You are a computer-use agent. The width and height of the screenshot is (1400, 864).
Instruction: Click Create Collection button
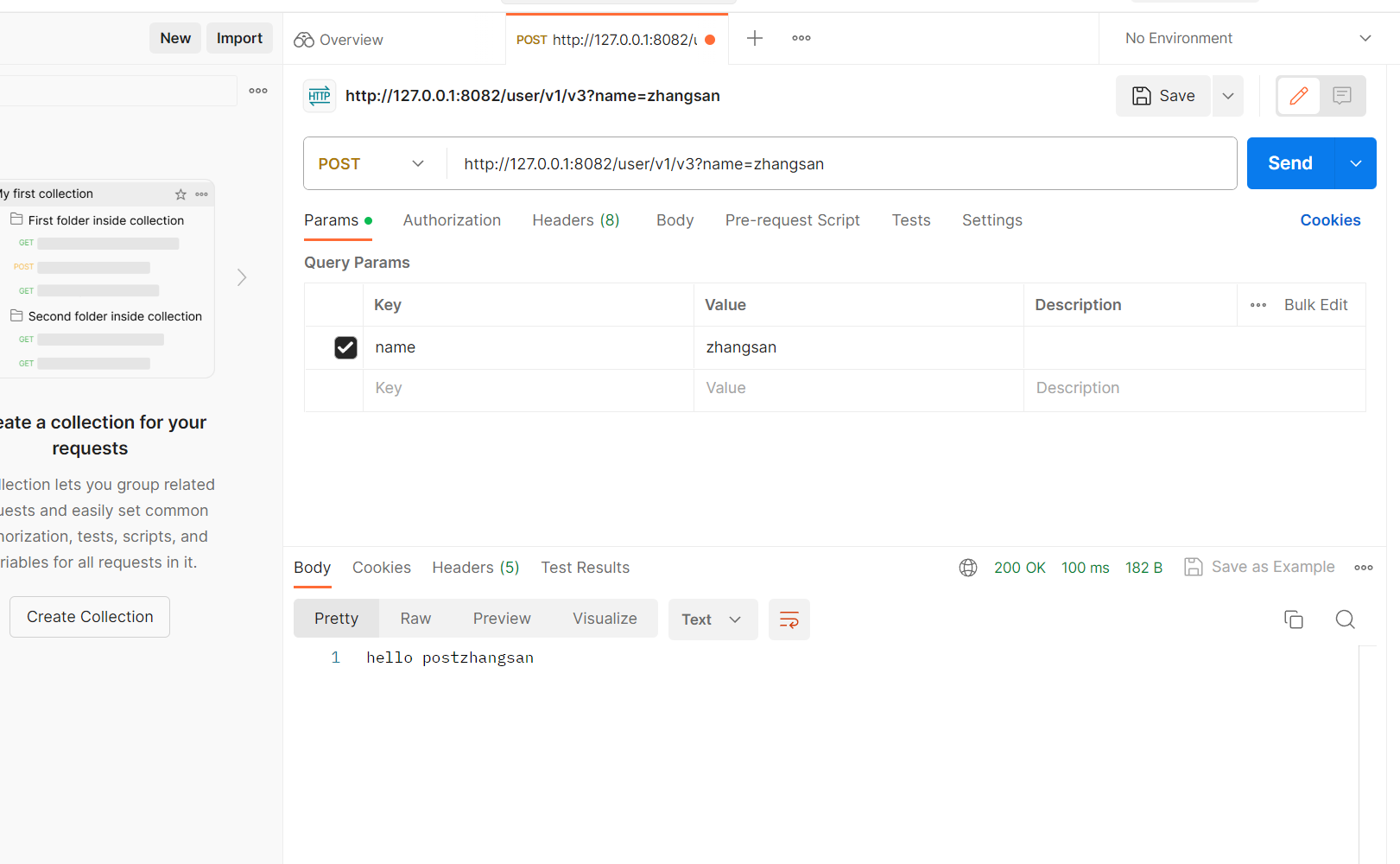[x=90, y=617]
